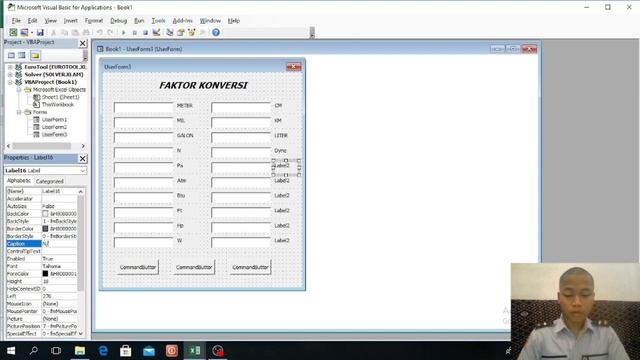The height and width of the screenshot is (360, 640).
Task: Select the FAKTOR KONVERSI title label
Action: [x=203, y=85]
